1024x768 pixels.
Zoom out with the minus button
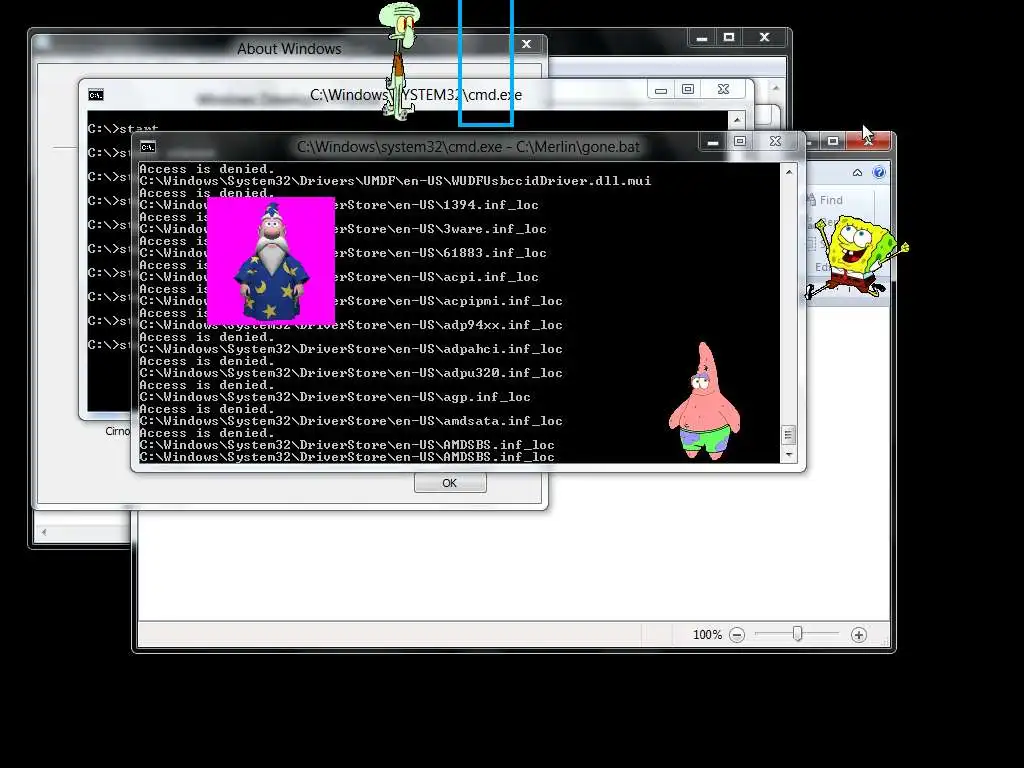[x=737, y=635]
